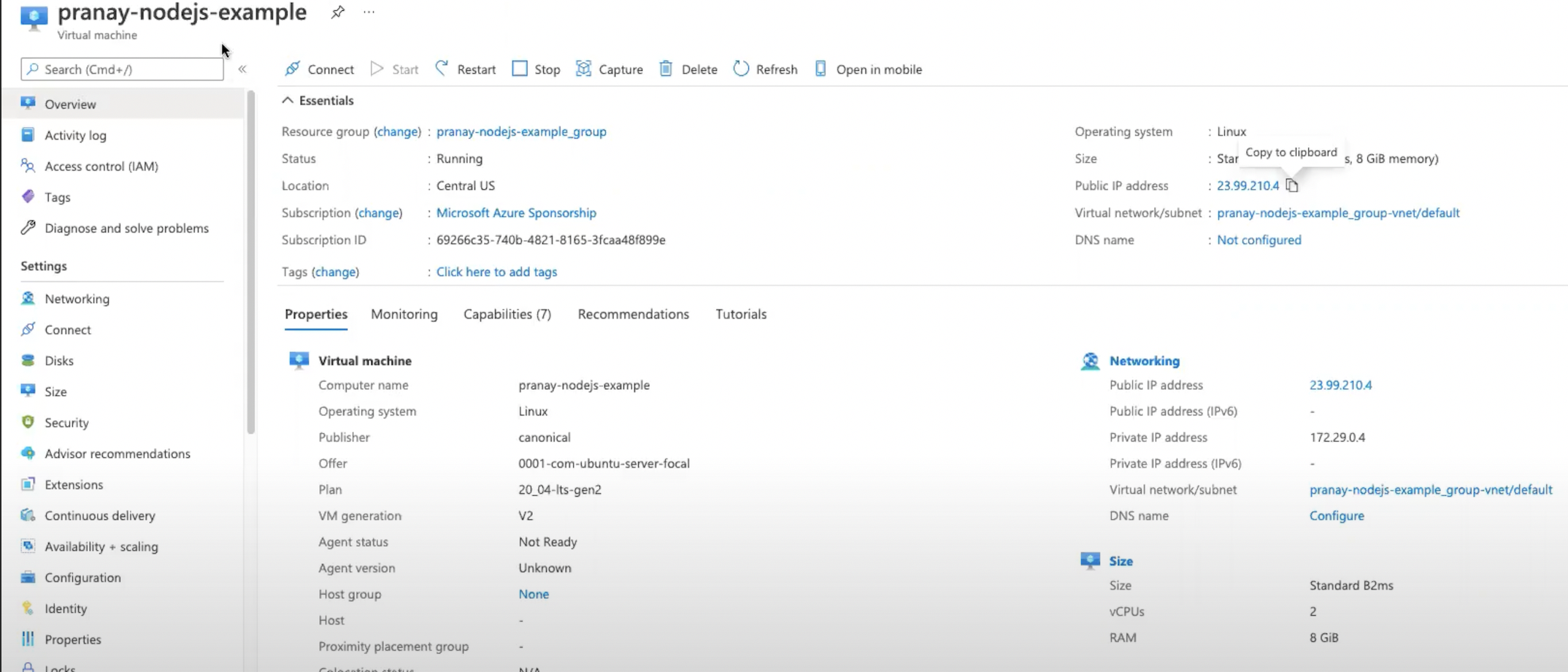The image size is (1568, 672).
Task: Stop the virtual machine
Action: [x=536, y=69]
